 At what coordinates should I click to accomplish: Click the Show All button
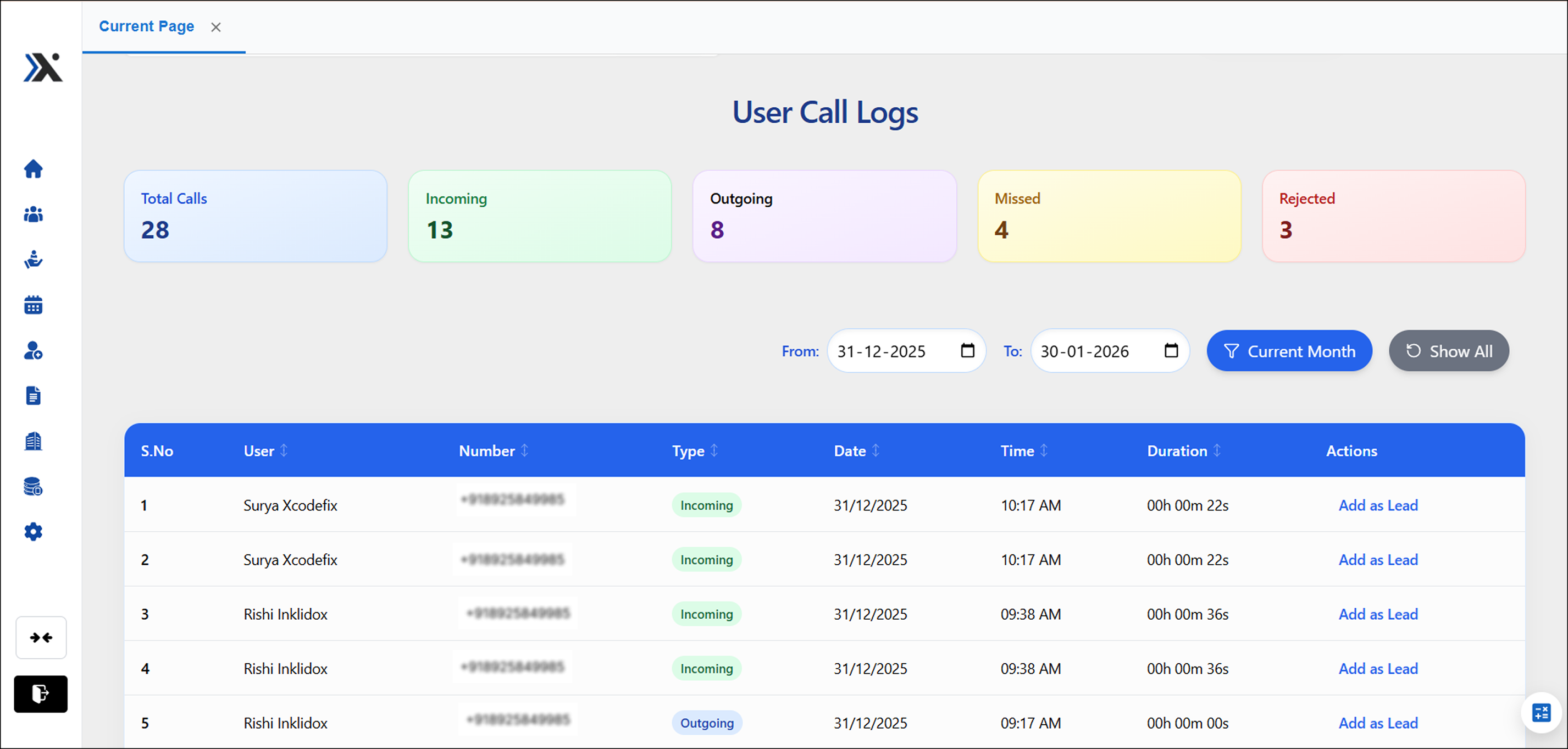pyautogui.click(x=1449, y=351)
